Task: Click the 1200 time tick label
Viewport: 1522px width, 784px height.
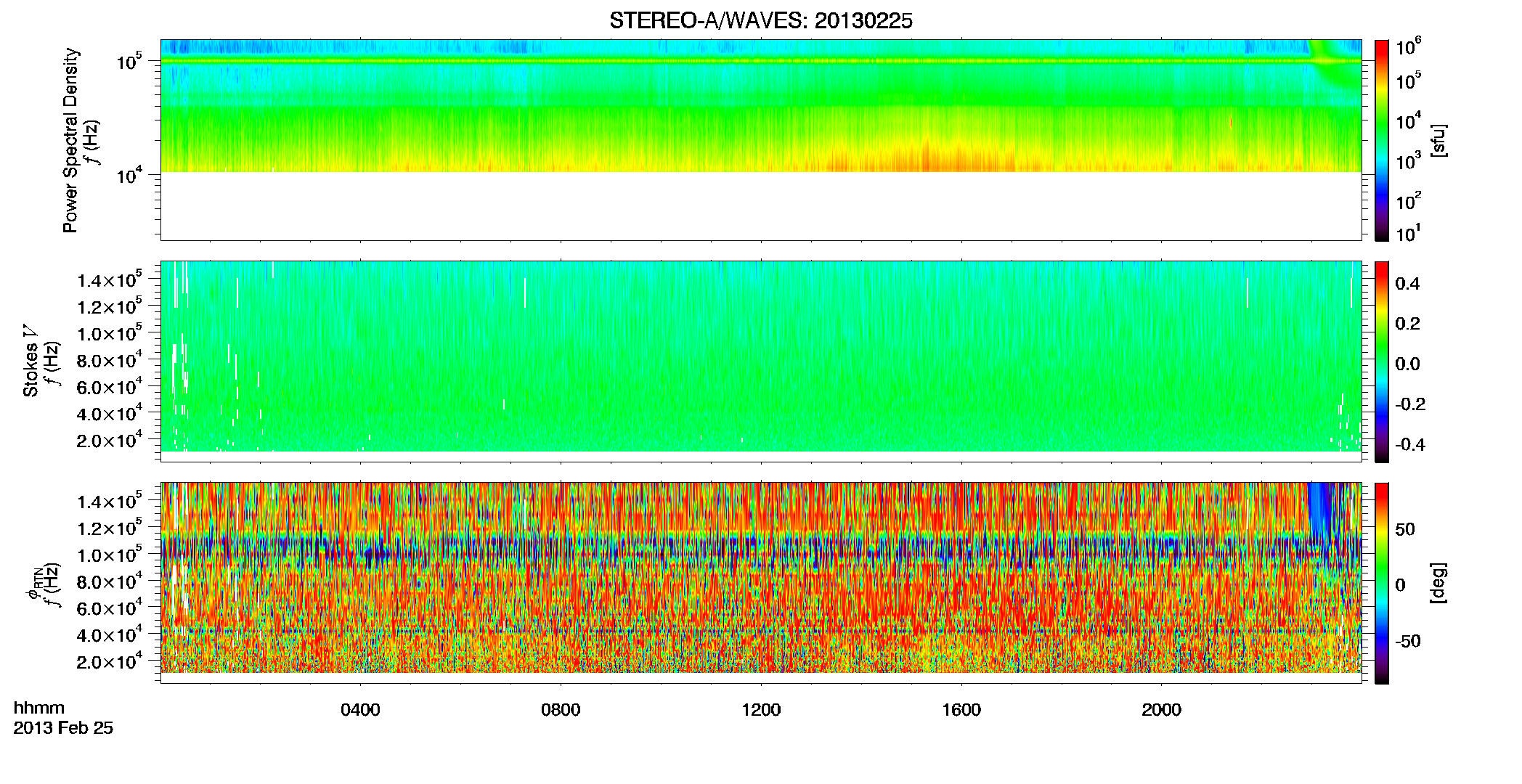Action: 761,710
